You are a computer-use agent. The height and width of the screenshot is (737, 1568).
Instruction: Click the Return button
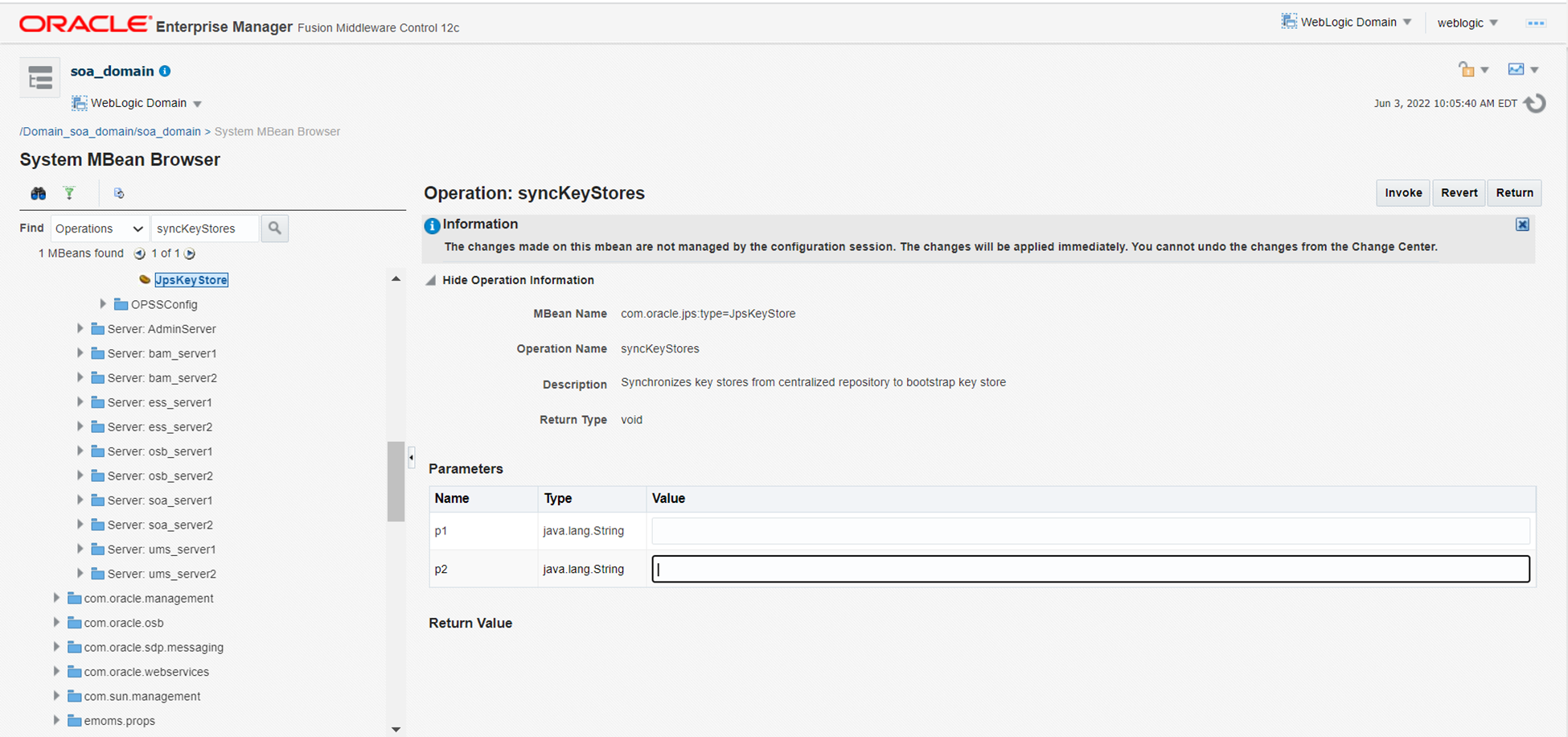[1514, 193]
